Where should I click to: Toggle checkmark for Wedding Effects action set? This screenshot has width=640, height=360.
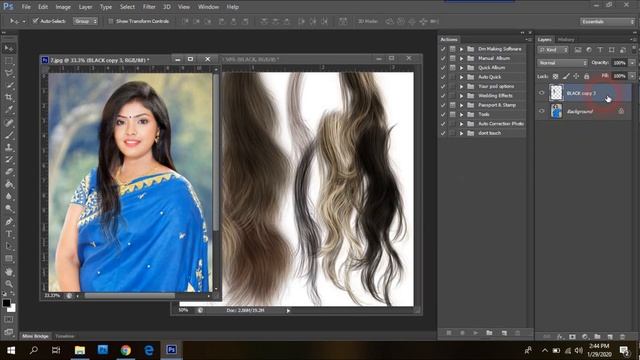pos(443,96)
